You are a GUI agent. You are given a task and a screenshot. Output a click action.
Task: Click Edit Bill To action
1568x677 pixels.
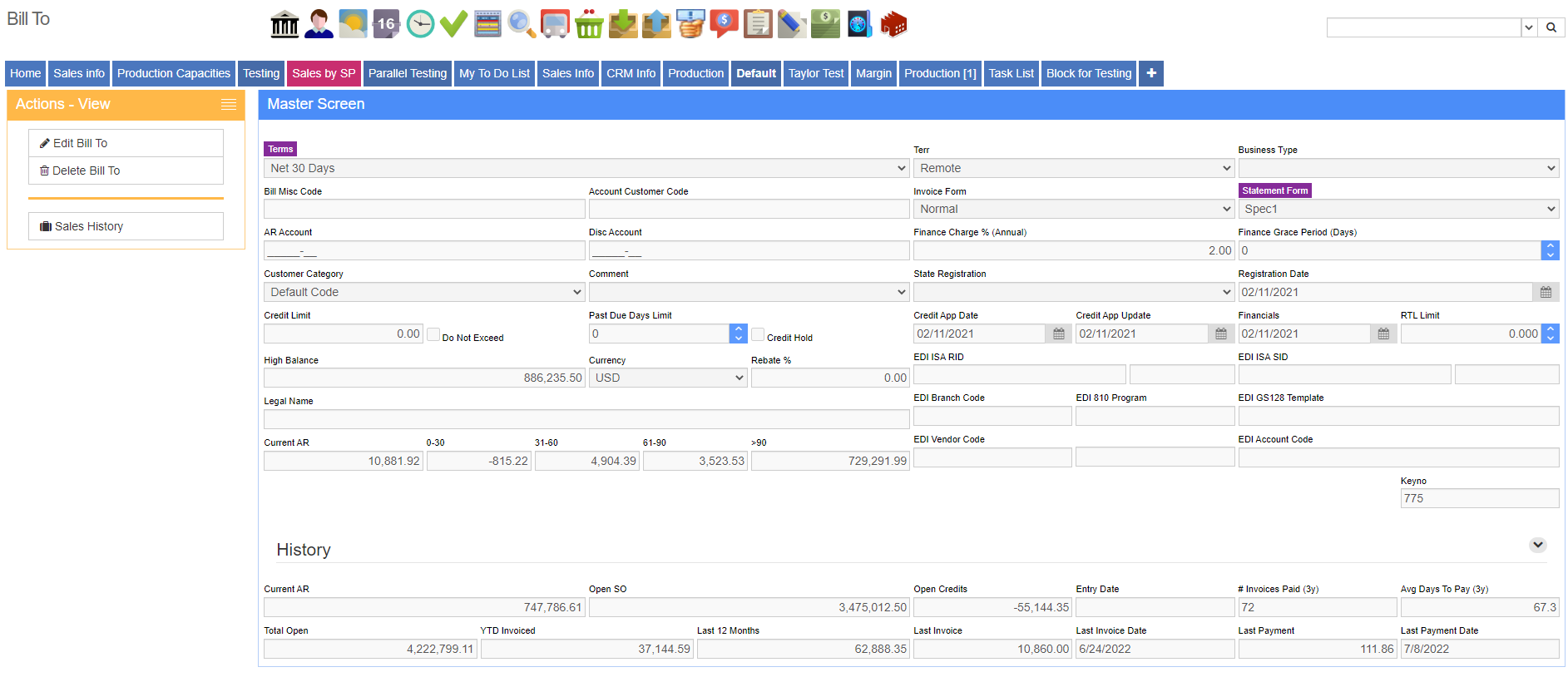tap(126, 143)
